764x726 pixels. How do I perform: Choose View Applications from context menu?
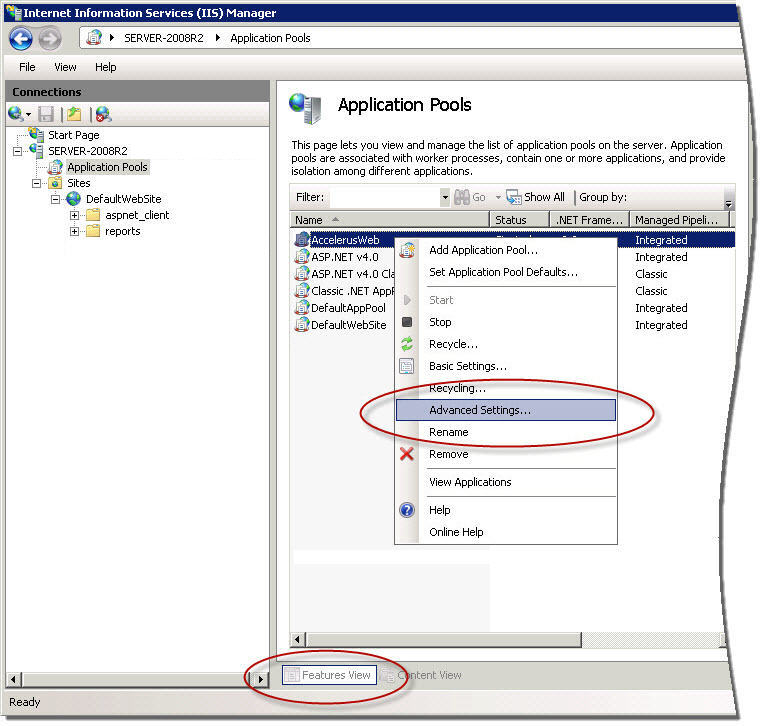tap(505, 482)
